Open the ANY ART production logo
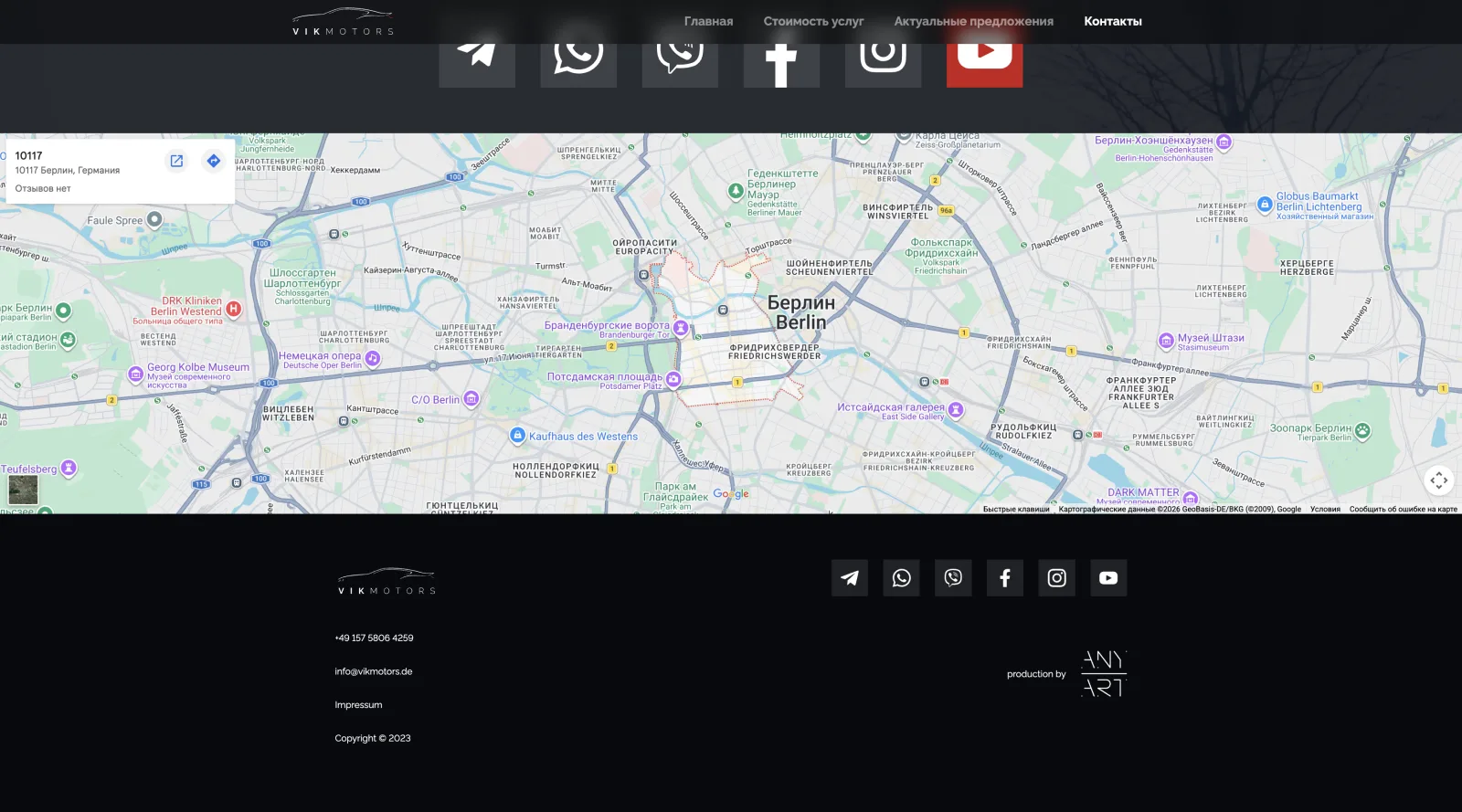The width and height of the screenshot is (1462, 812). coord(1104,674)
